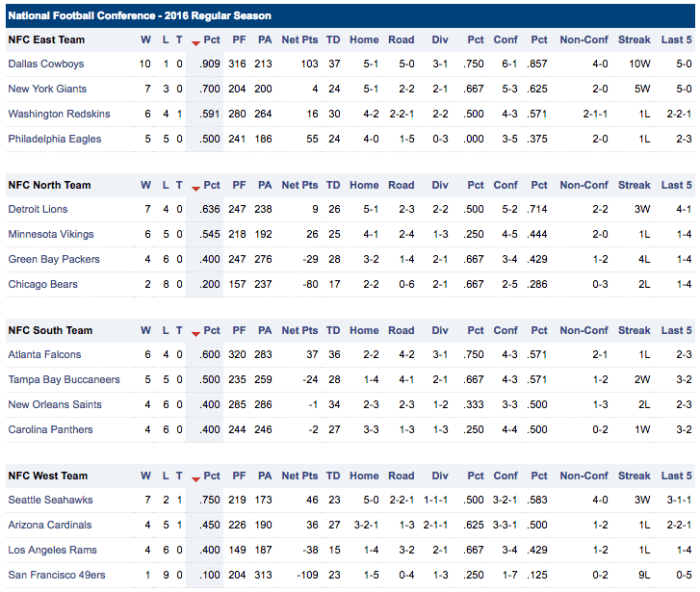The width and height of the screenshot is (700, 592).
Task: Open the New York Giants team page
Action: 47,89
